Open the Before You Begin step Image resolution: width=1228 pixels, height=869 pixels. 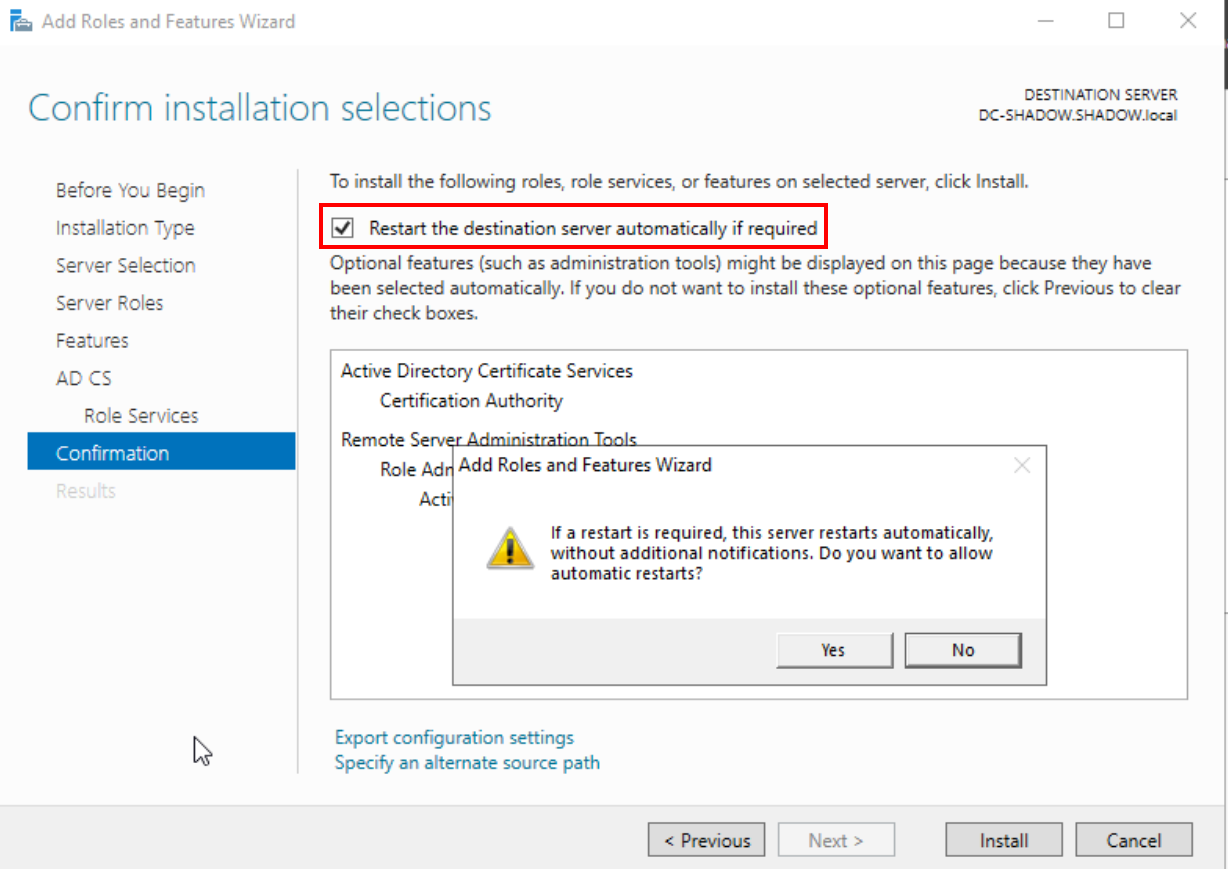coord(130,190)
